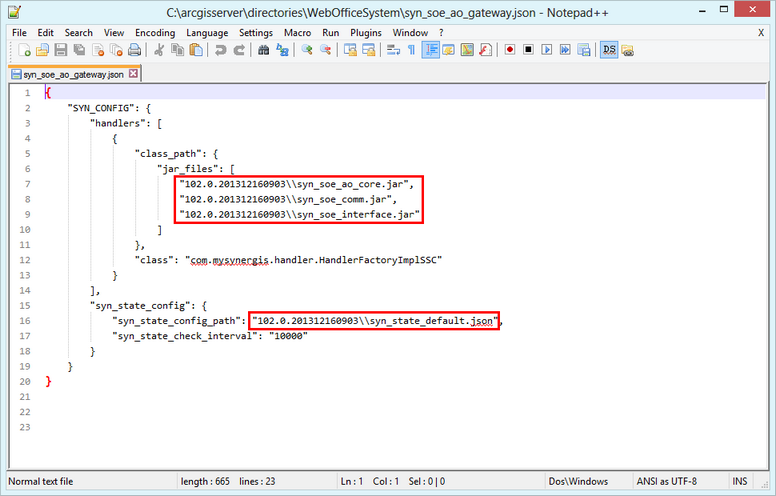Viewport: 776px width, 496px height.
Task: Click the "syn_state_check_interval" key text
Action: point(182,336)
